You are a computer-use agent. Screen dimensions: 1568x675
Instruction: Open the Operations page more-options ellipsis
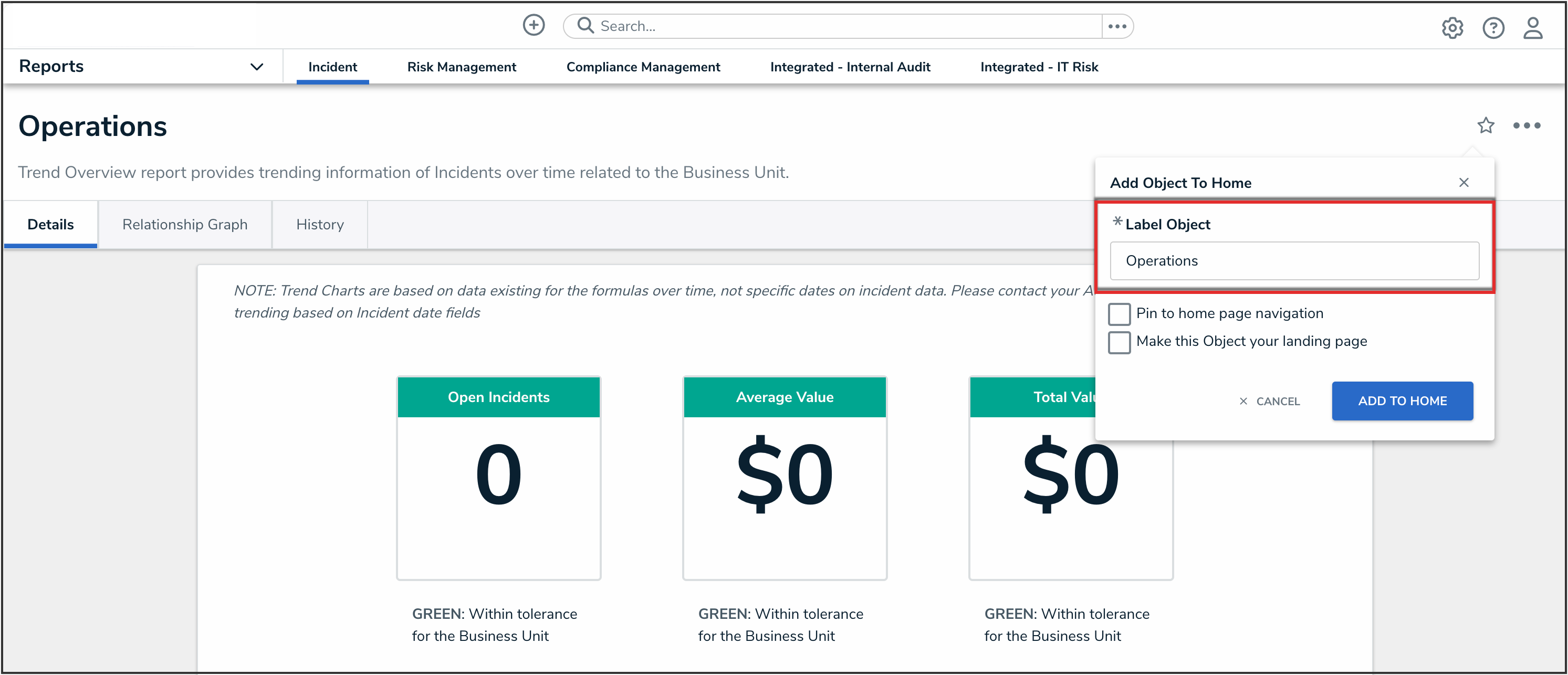click(1526, 125)
